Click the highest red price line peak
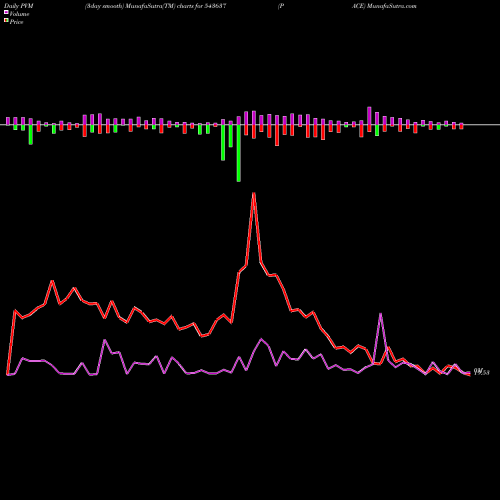The image size is (500, 500). [254, 194]
